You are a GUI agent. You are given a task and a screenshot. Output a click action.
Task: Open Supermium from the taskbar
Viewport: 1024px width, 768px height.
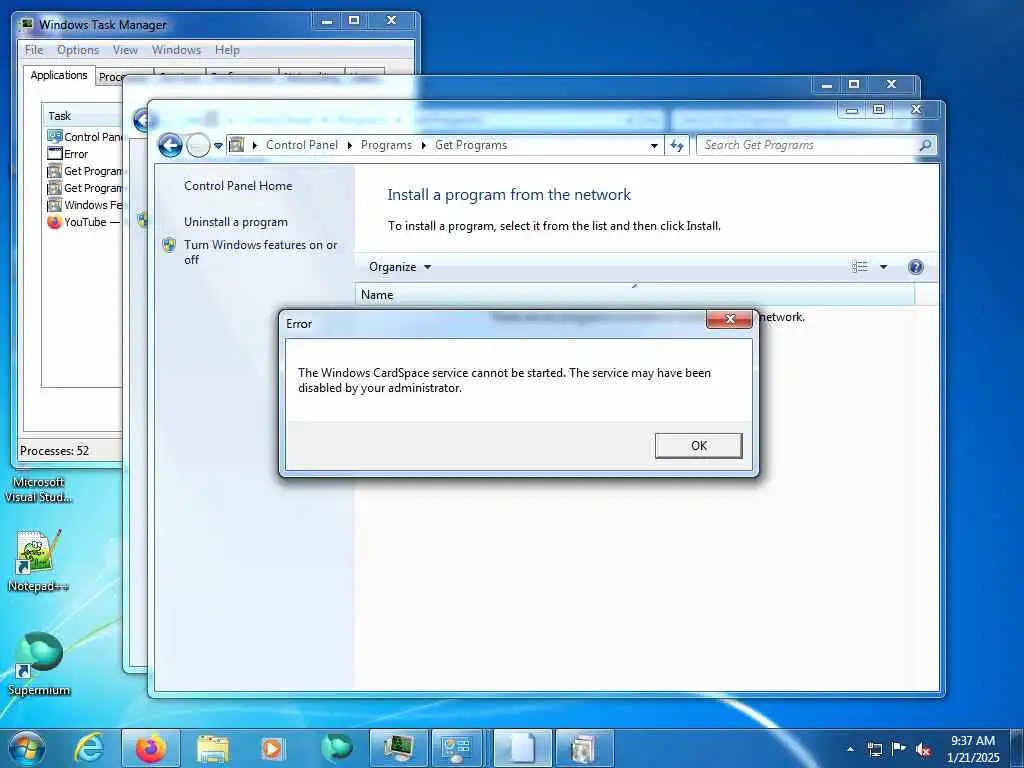click(x=336, y=748)
